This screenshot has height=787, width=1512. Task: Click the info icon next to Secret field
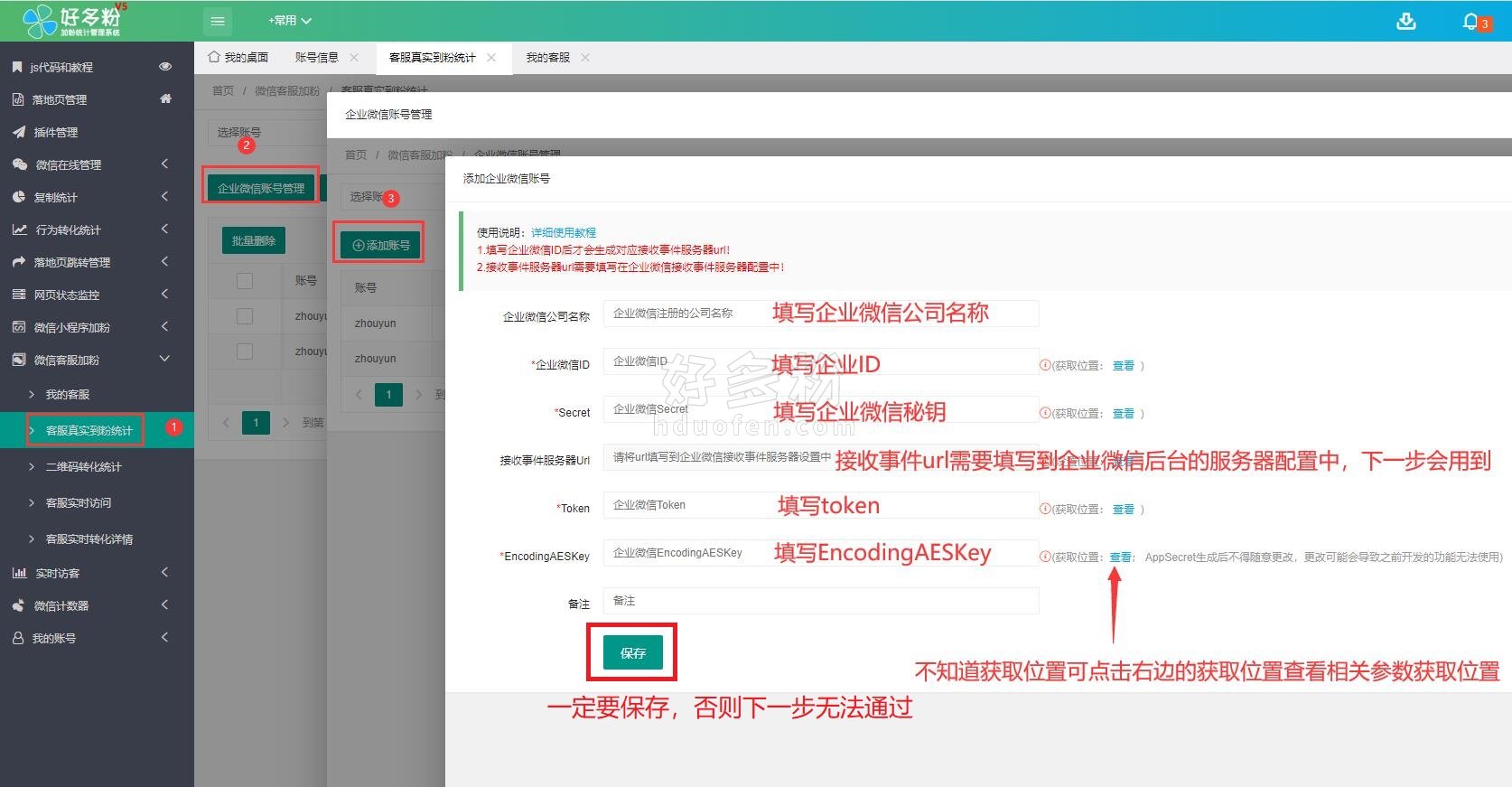(x=1045, y=413)
